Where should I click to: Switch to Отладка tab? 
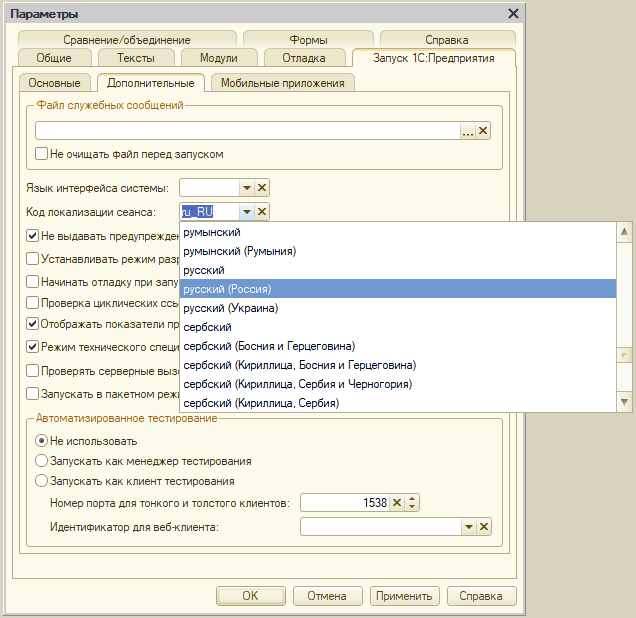click(304, 58)
